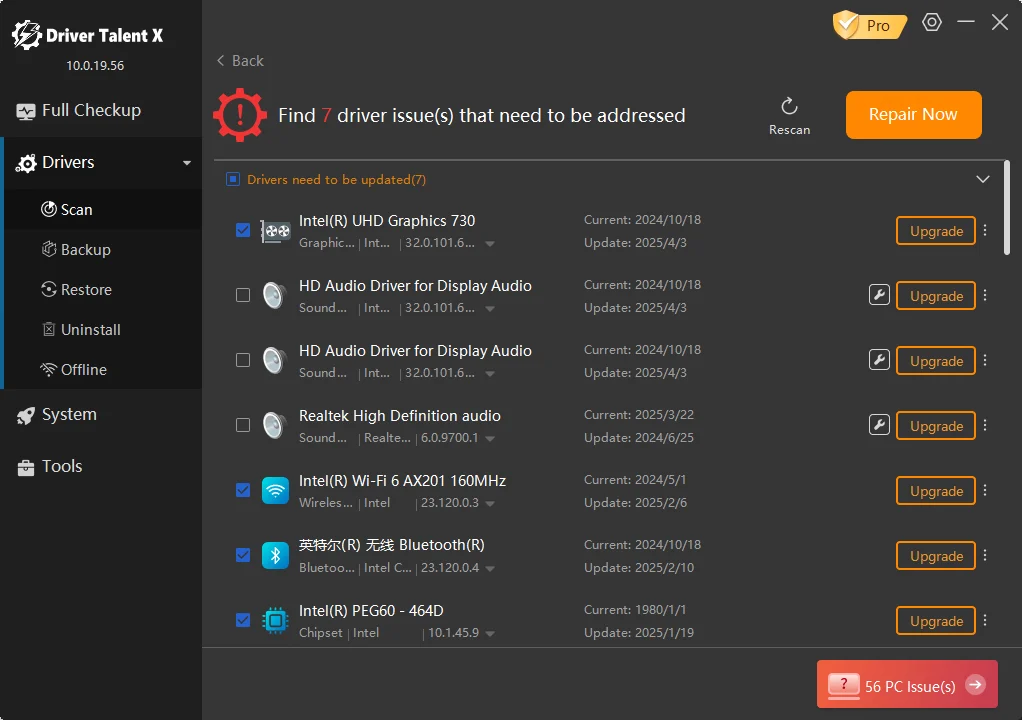The width and height of the screenshot is (1022, 720).
Task: Open more options for the Bluetooth driver
Action: coord(985,555)
